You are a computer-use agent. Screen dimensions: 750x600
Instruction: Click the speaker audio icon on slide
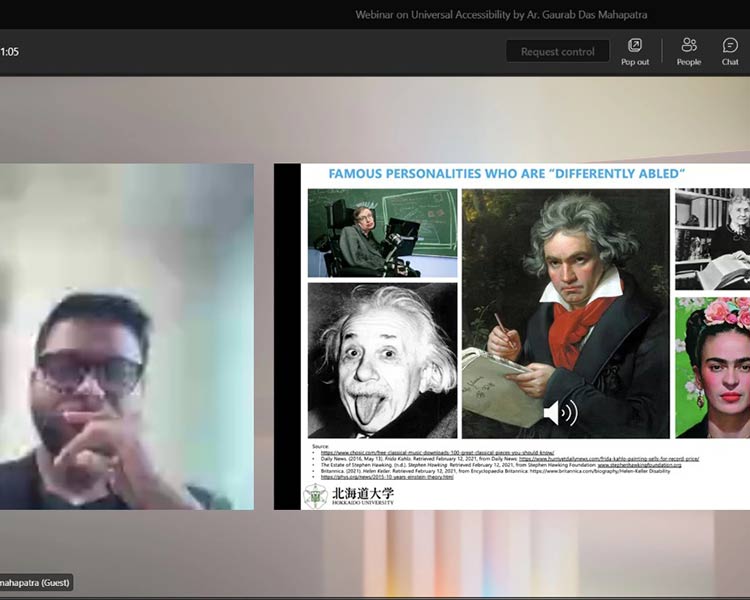(559, 413)
